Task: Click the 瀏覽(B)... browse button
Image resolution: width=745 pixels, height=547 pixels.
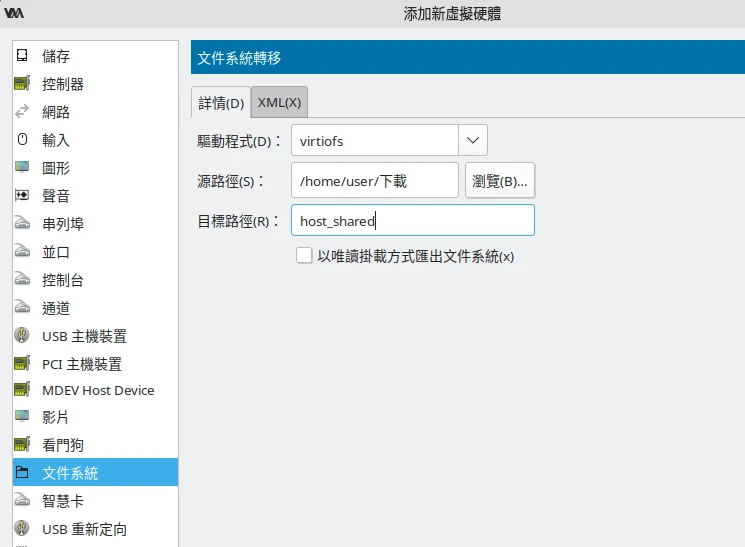Action: point(499,181)
